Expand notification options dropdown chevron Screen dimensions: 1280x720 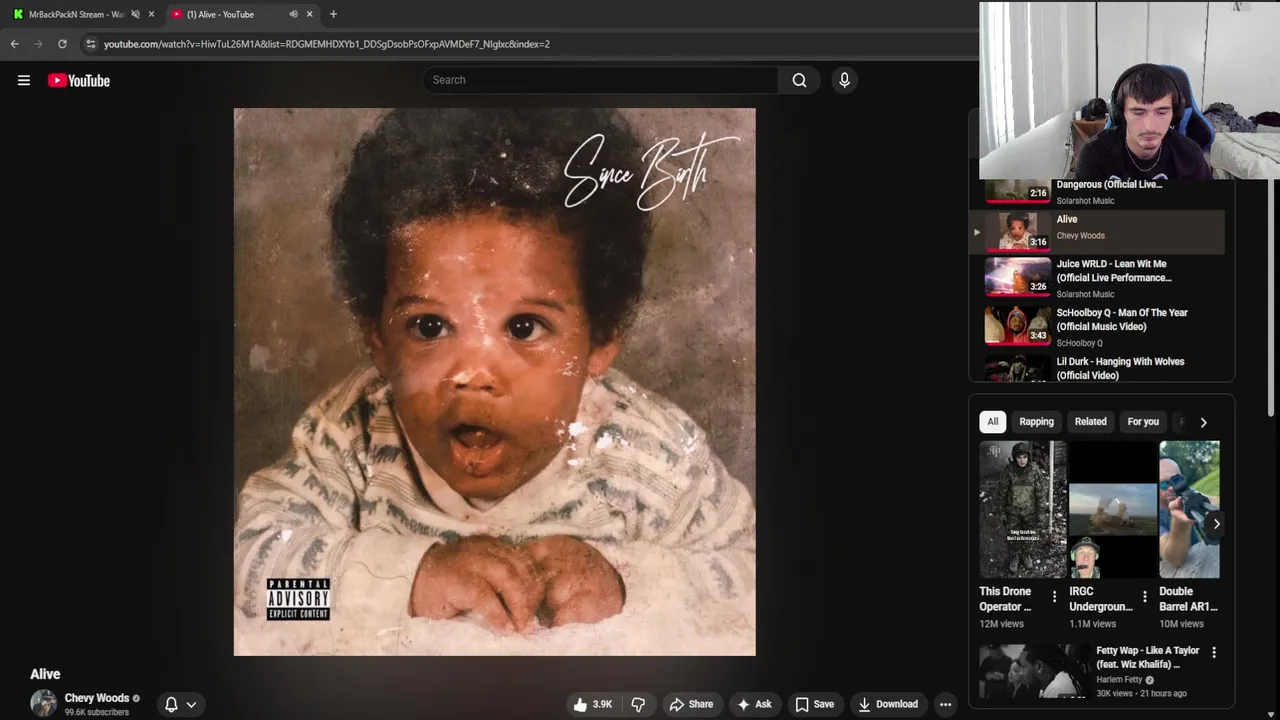point(191,704)
